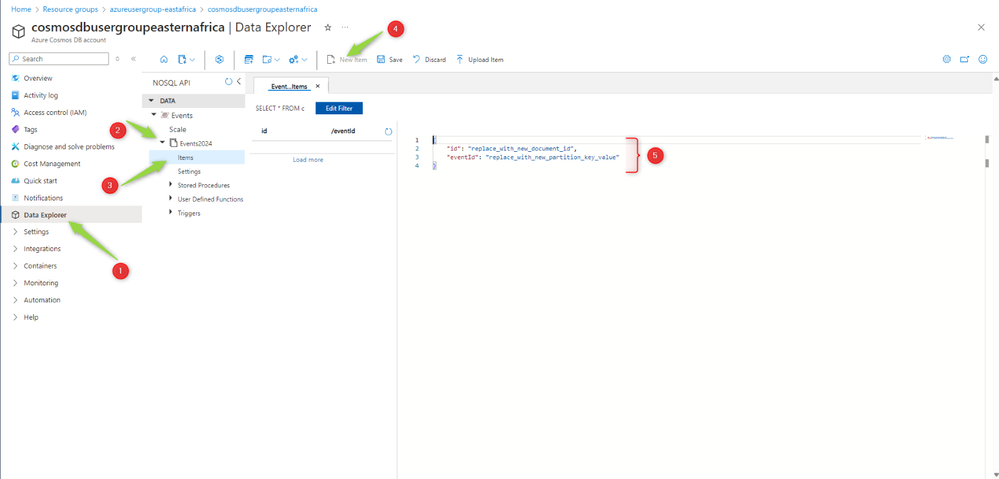Open Cost Management in sidebar

(52, 164)
